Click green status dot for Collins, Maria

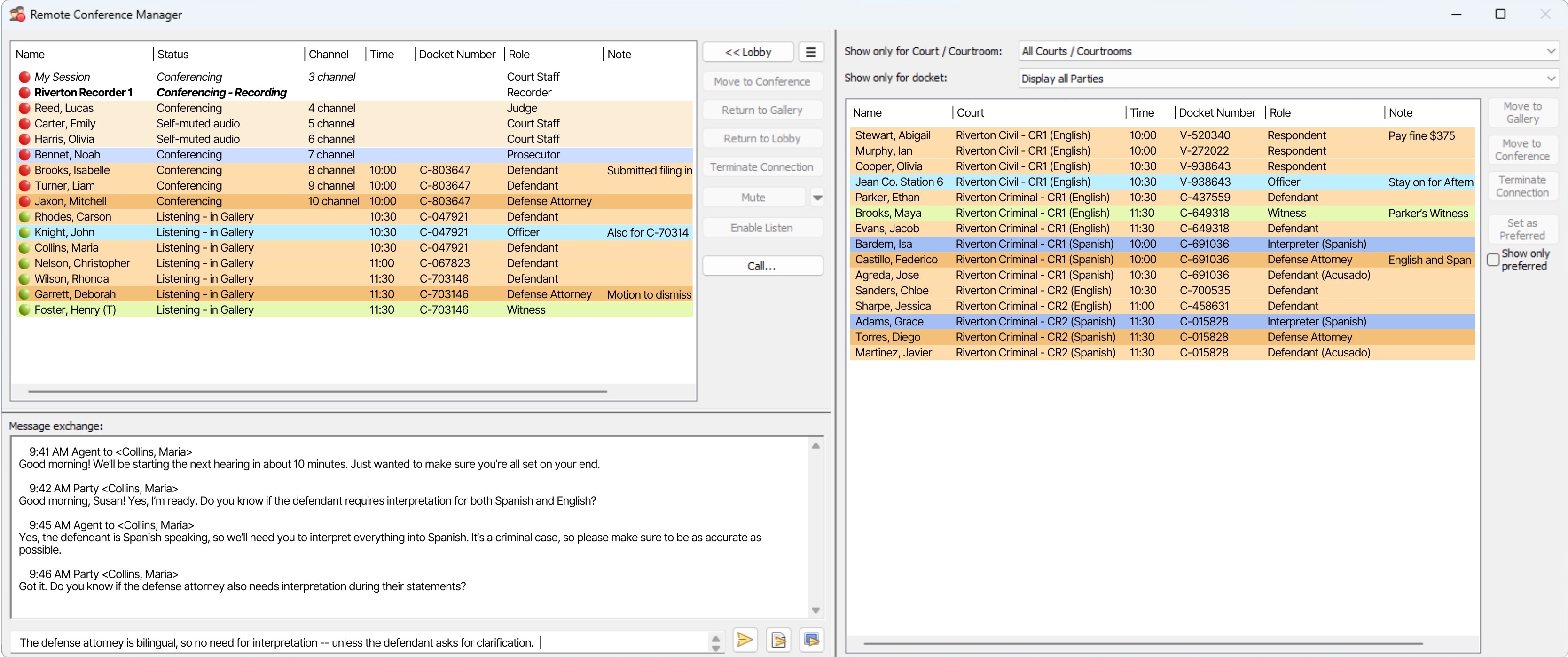click(24, 248)
